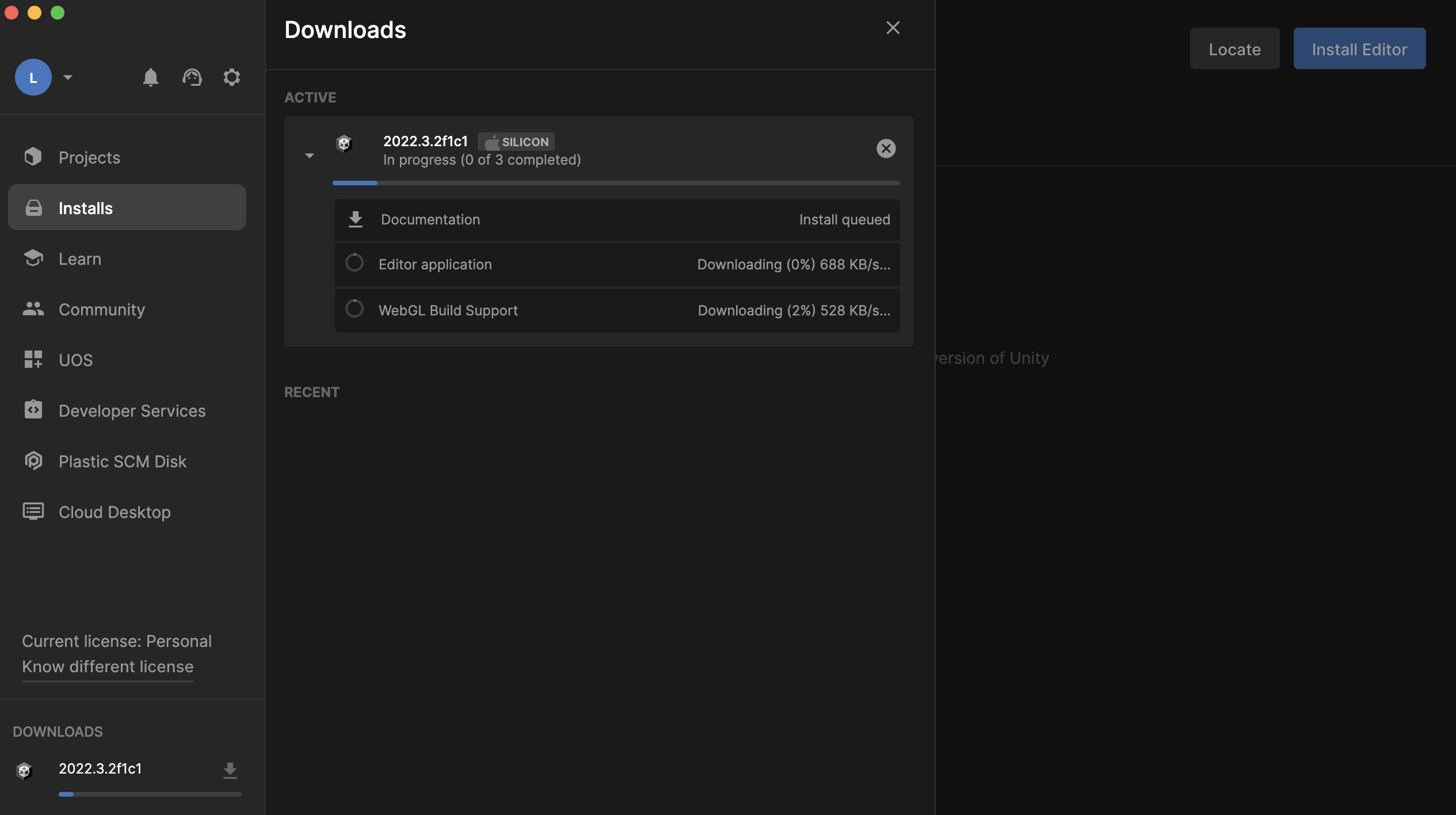Open the notifications bell icon

coord(150,77)
